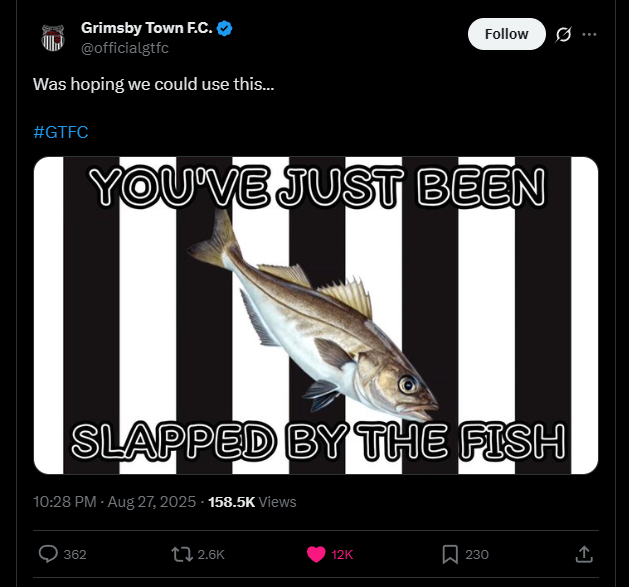The height and width of the screenshot is (587, 629).
Task: View the 158.5K Views analytics
Action: (252, 502)
